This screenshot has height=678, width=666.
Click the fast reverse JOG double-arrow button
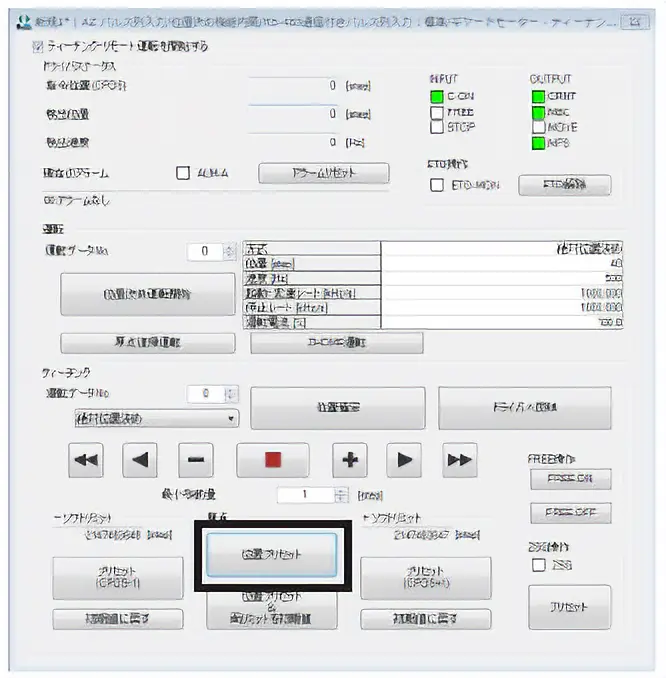[x=86, y=460]
